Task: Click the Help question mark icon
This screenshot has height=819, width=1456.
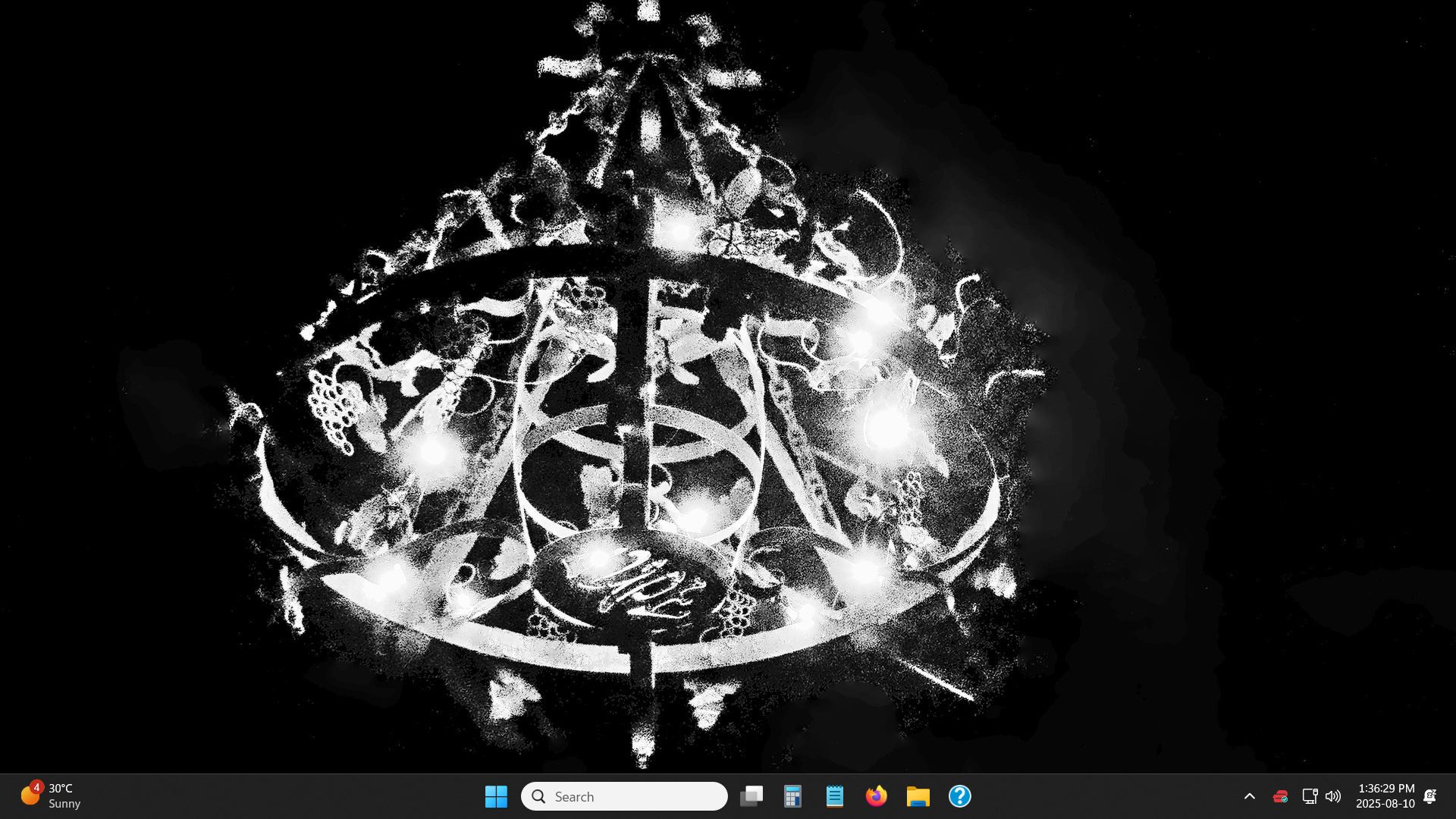Action: tap(959, 797)
